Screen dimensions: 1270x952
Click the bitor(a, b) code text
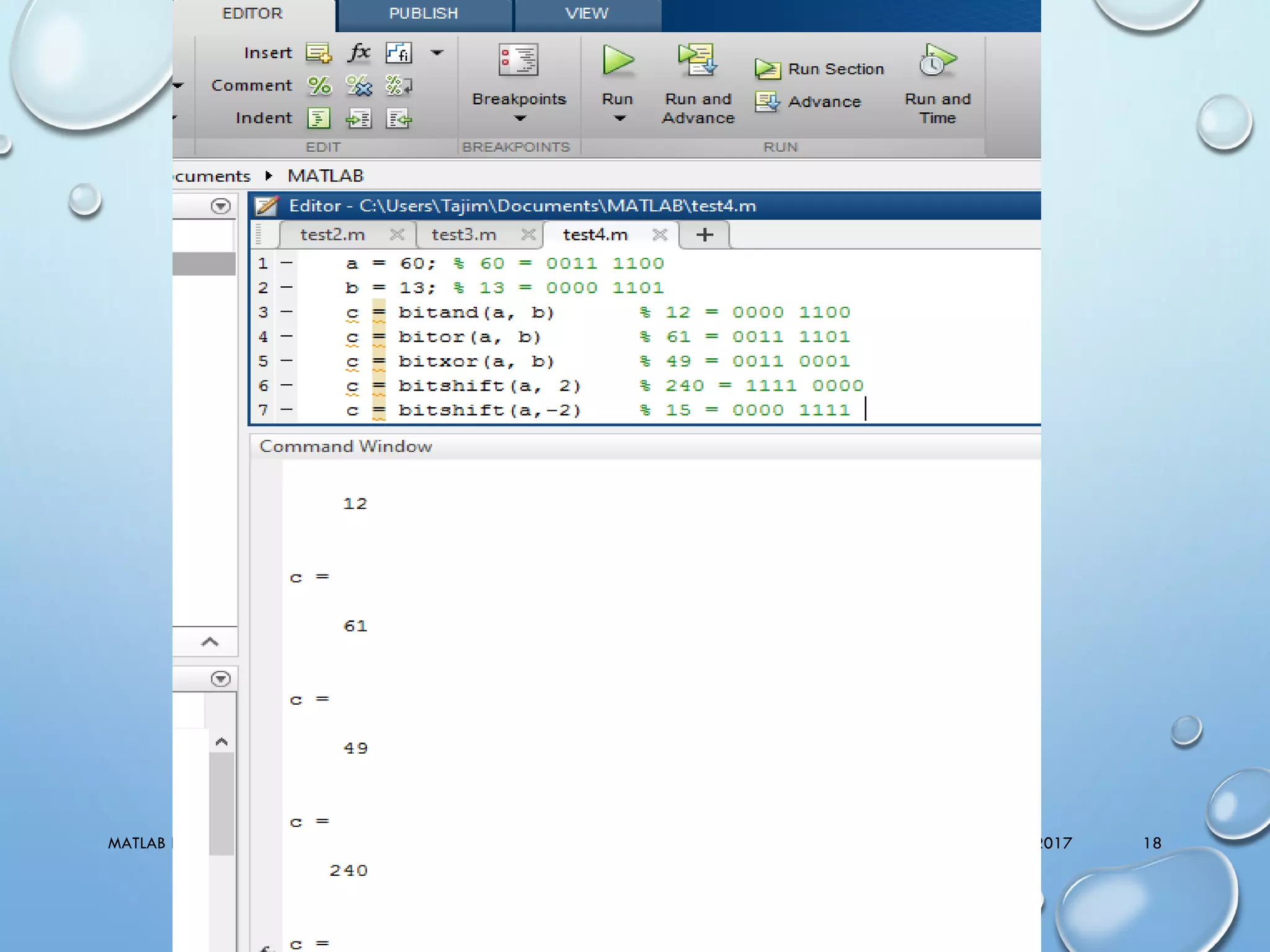click(469, 337)
